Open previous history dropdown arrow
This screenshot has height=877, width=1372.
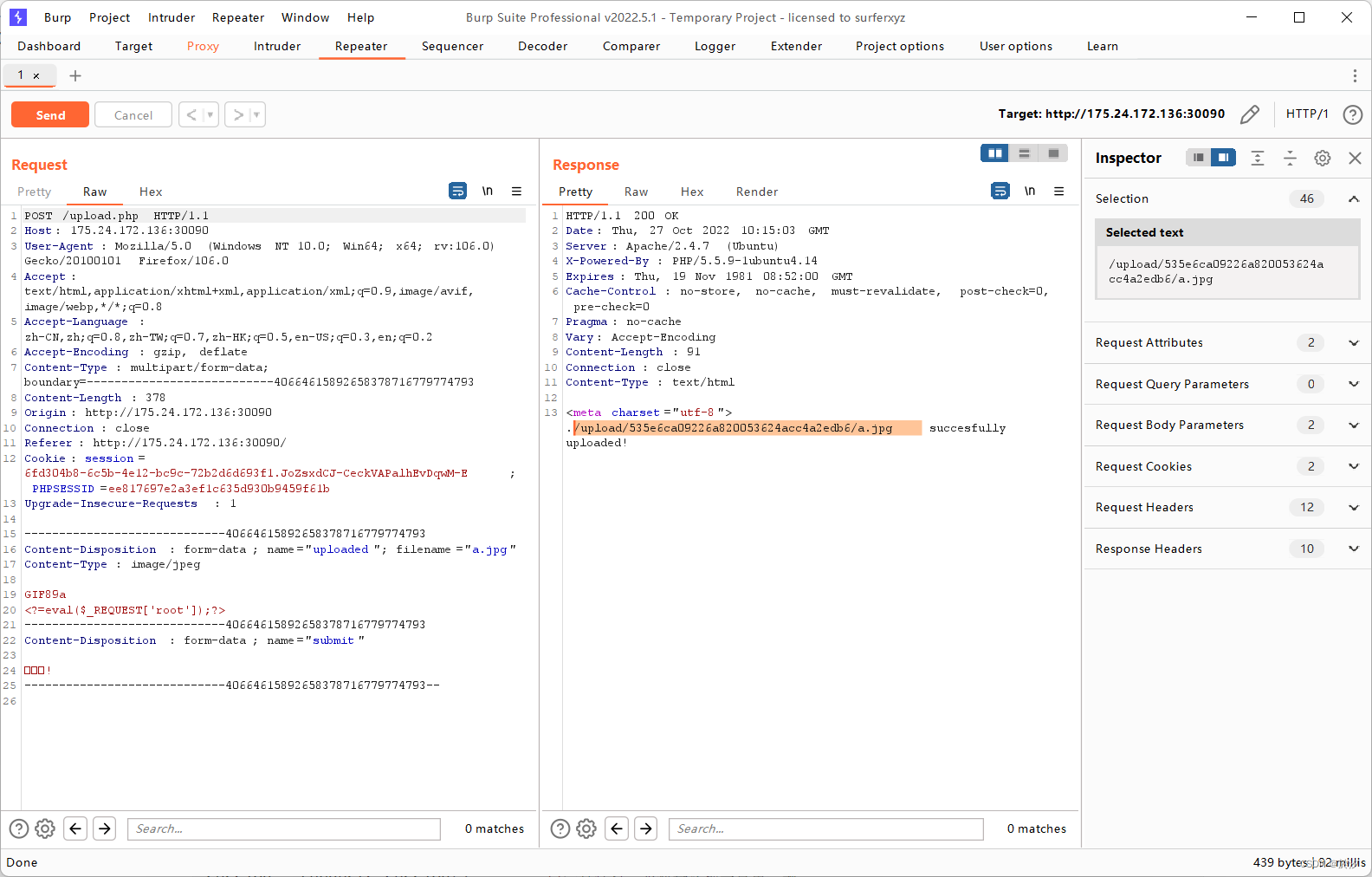pos(210,114)
